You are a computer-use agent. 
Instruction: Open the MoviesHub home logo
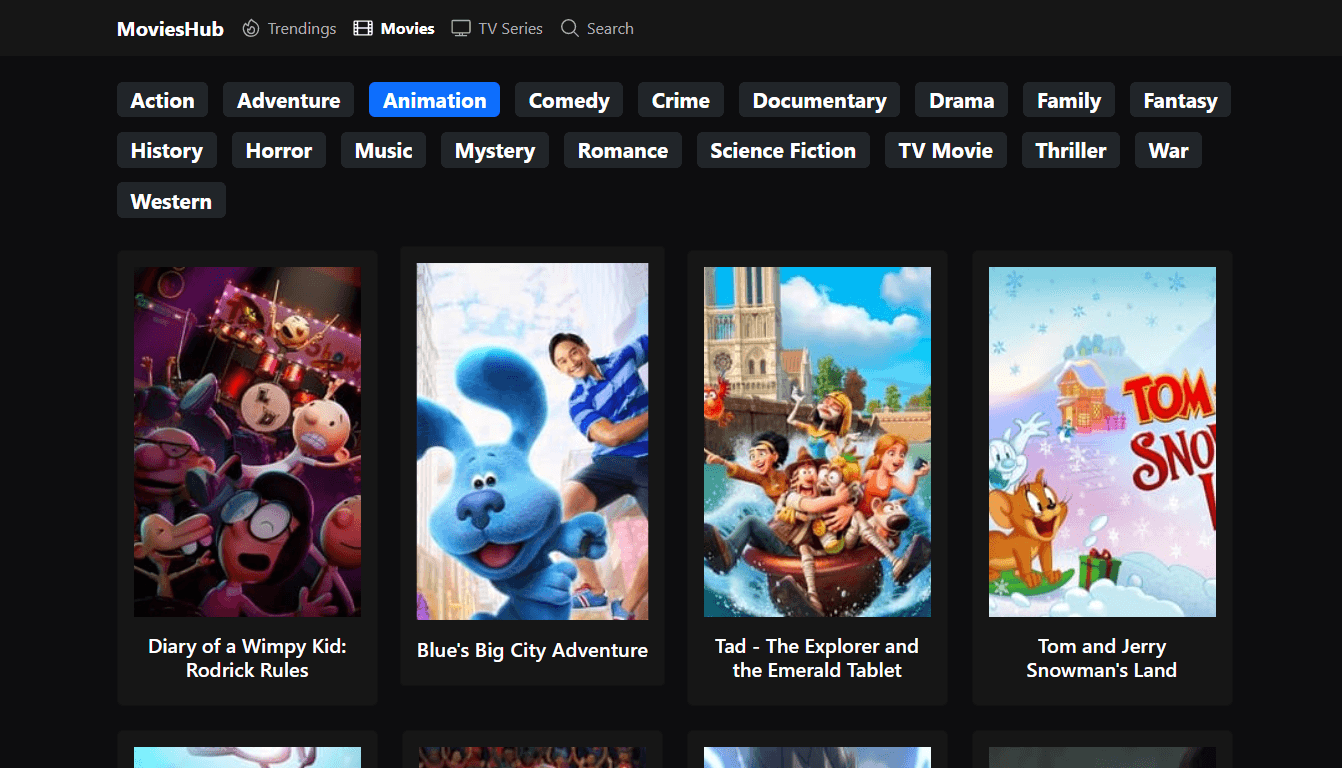pos(170,28)
